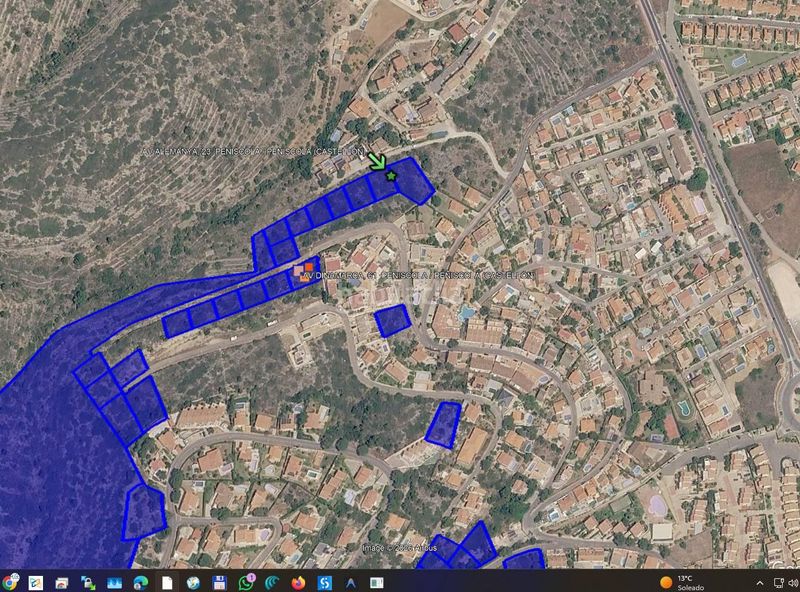Open the 13°C Soleado weather widget
800x592 pixels.
click(682, 582)
